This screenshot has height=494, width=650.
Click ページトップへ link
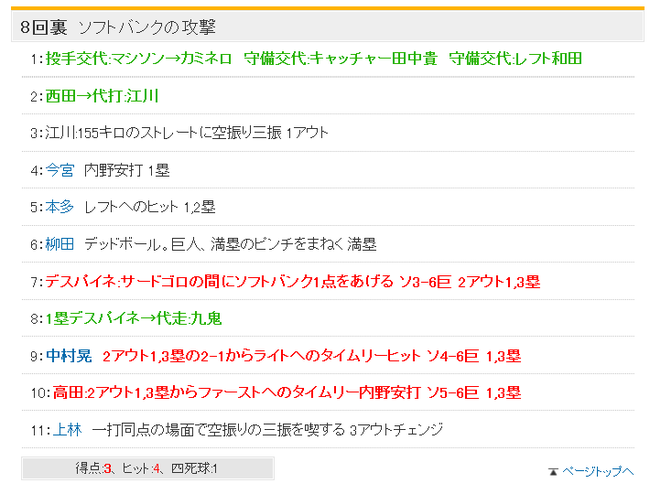(x=598, y=471)
